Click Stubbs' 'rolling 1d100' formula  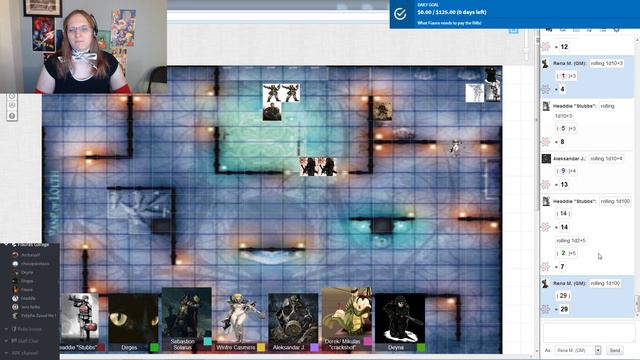click(615, 201)
